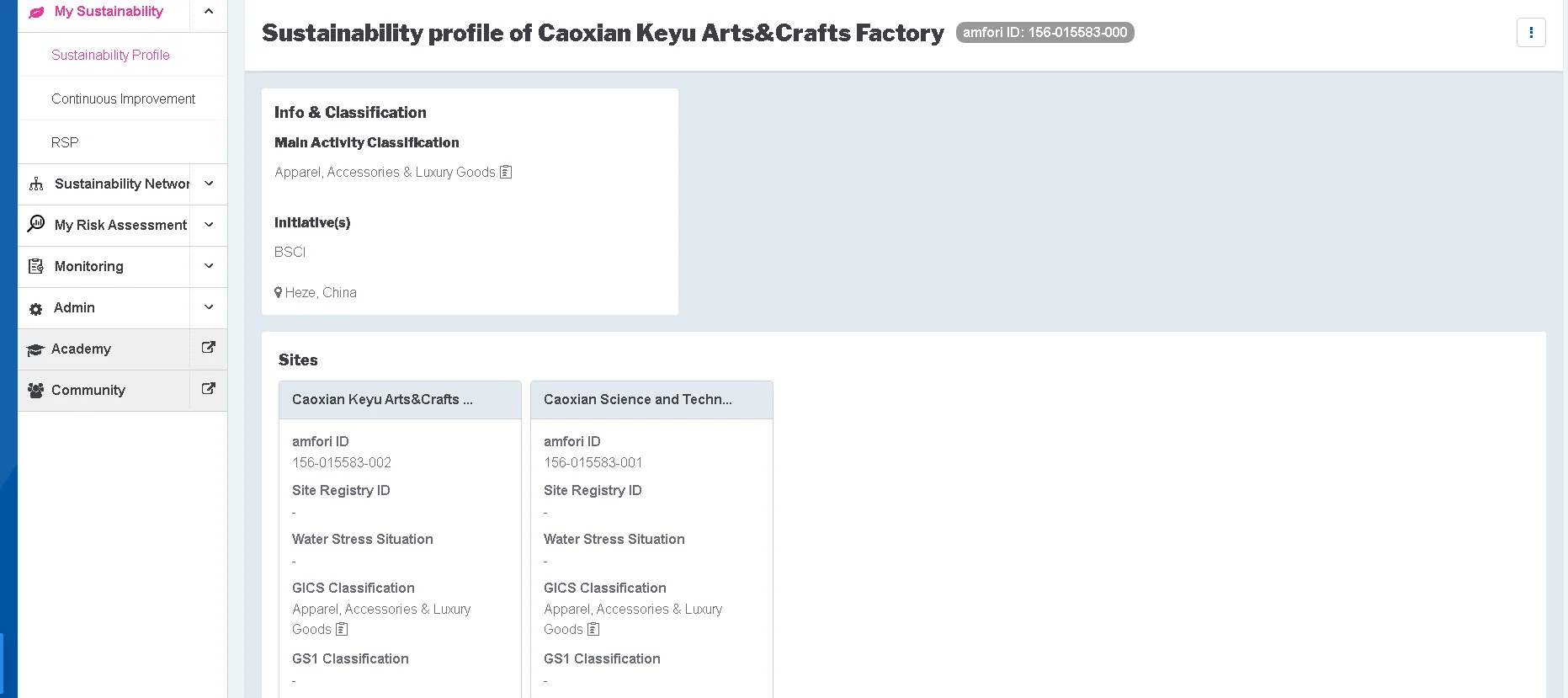This screenshot has height=698, width=1568.
Task: Open Sustainability Profile page
Action: [110, 55]
